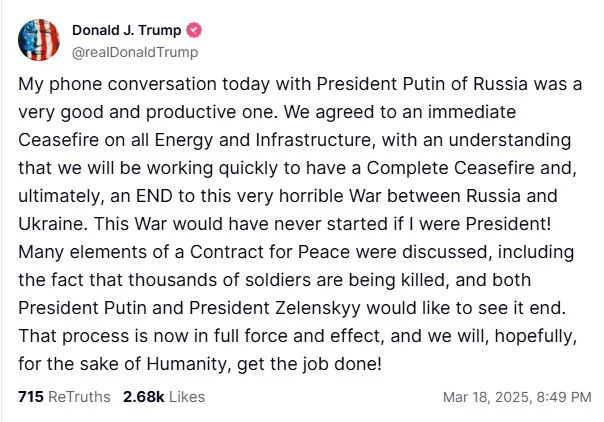Click the Mar 18, 2025 timestamp

point(517,397)
